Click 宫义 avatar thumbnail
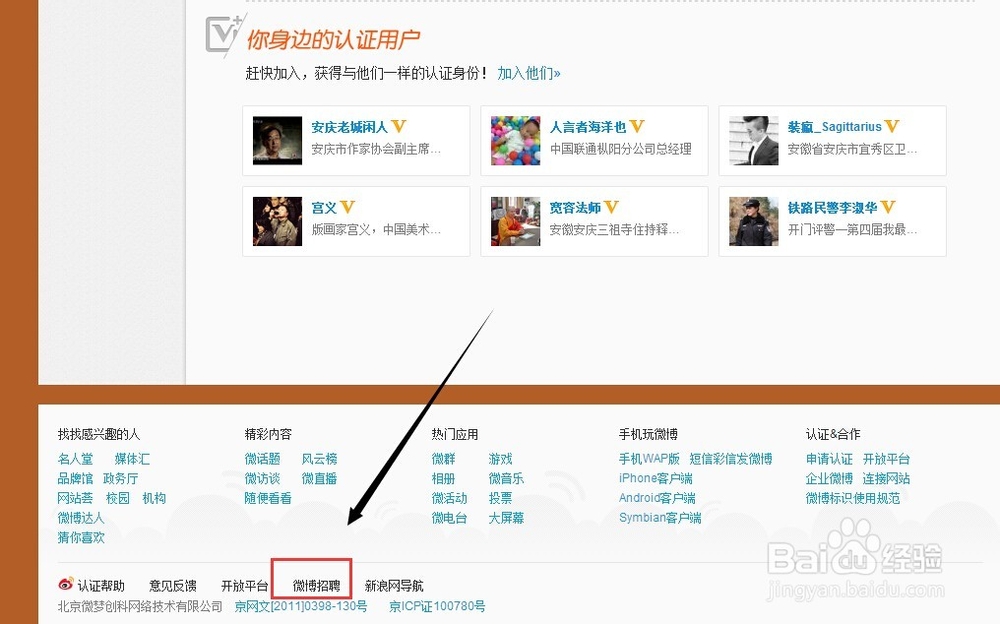 tap(277, 221)
